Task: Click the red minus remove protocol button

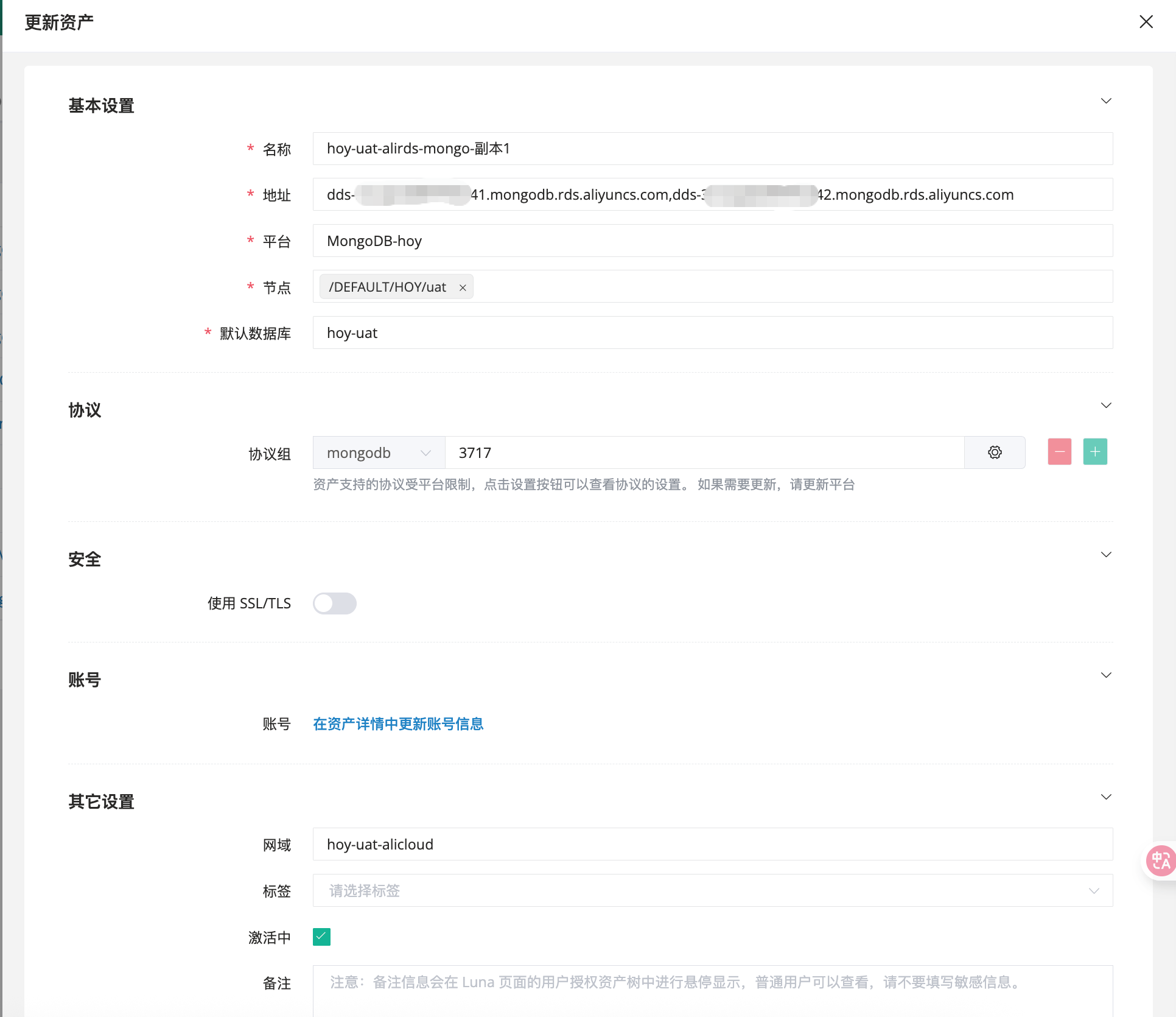Action: tap(1059, 452)
